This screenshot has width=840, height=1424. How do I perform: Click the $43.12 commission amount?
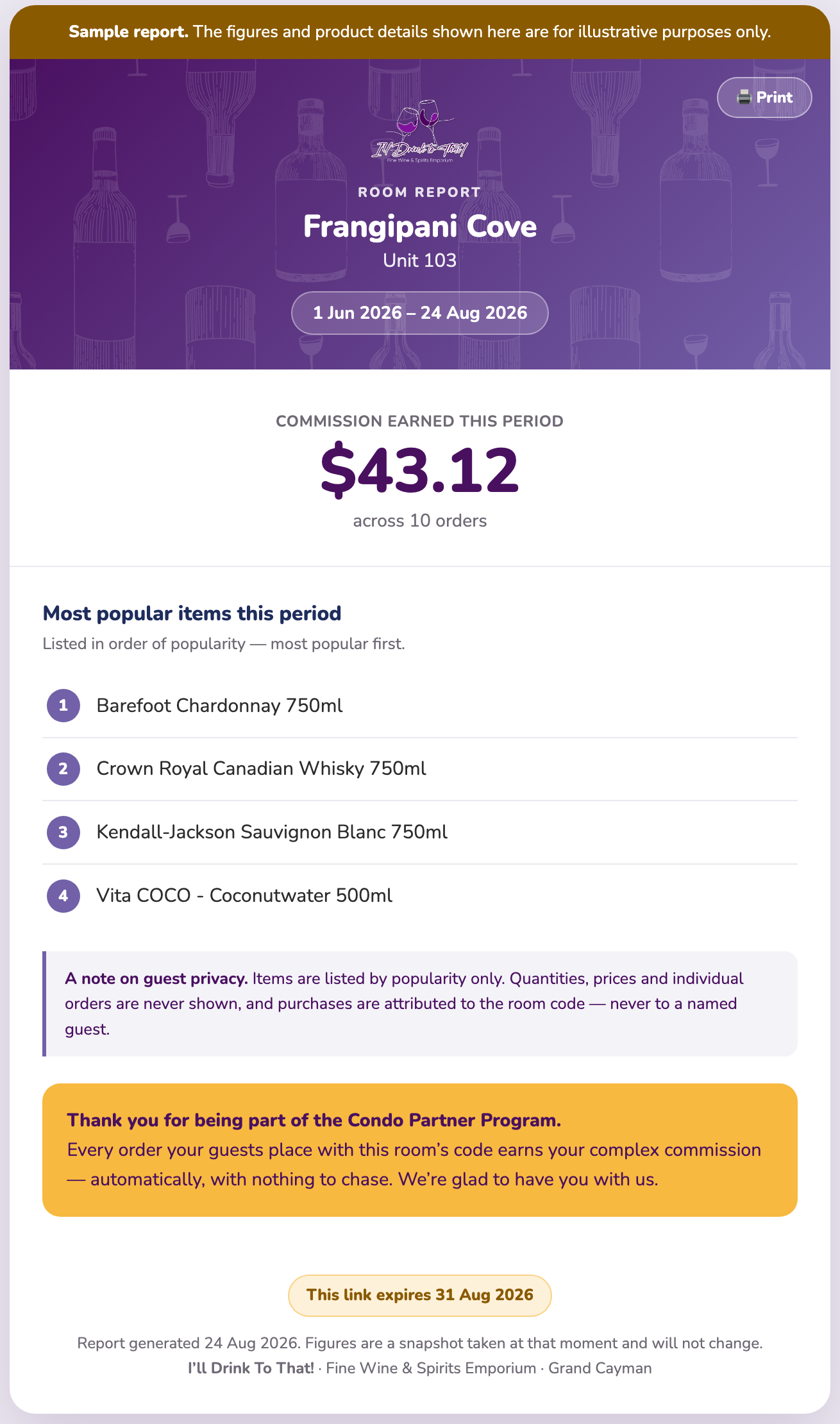[420, 471]
